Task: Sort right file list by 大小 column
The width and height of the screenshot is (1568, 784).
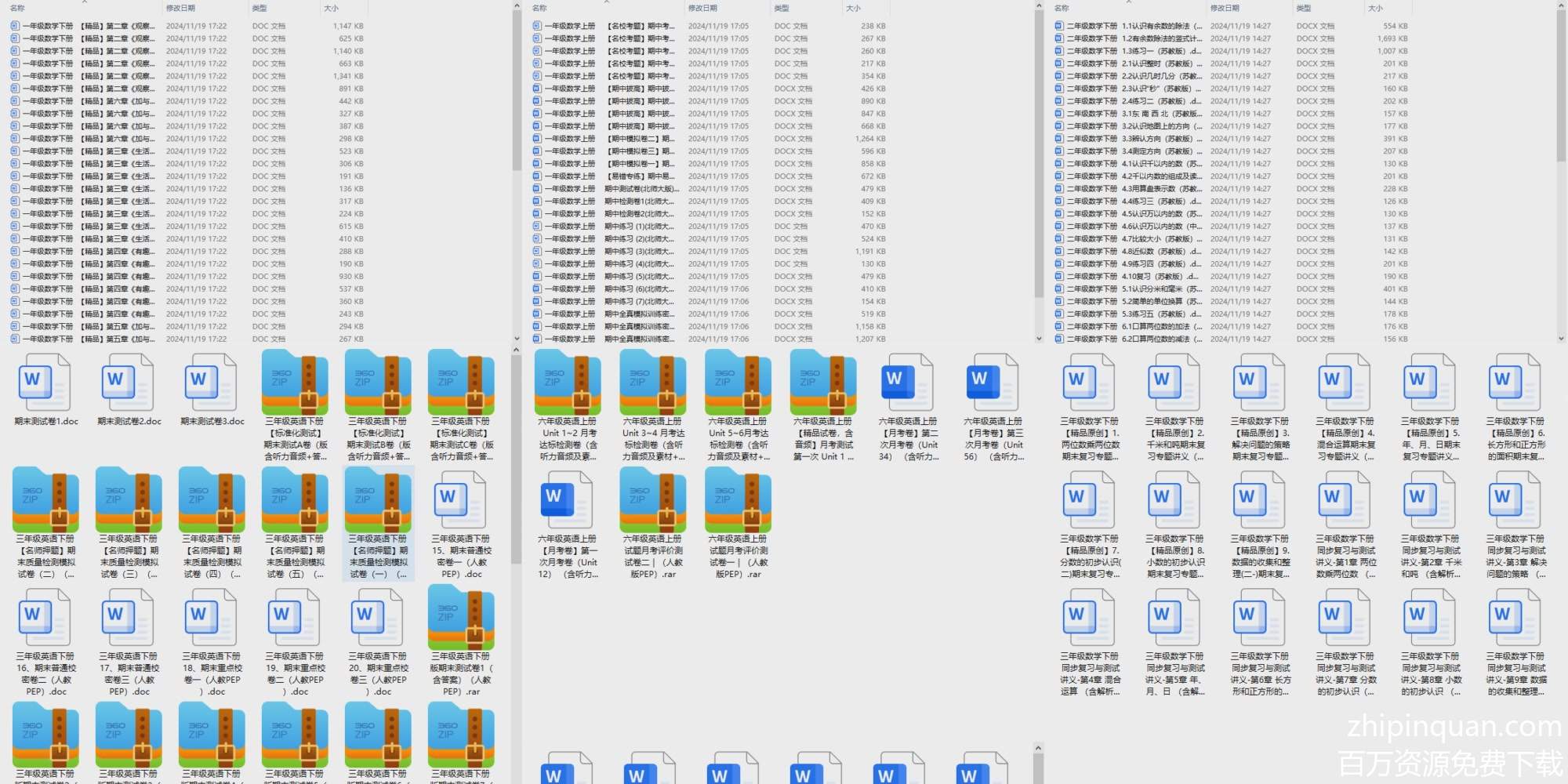Action: (x=1375, y=8)
